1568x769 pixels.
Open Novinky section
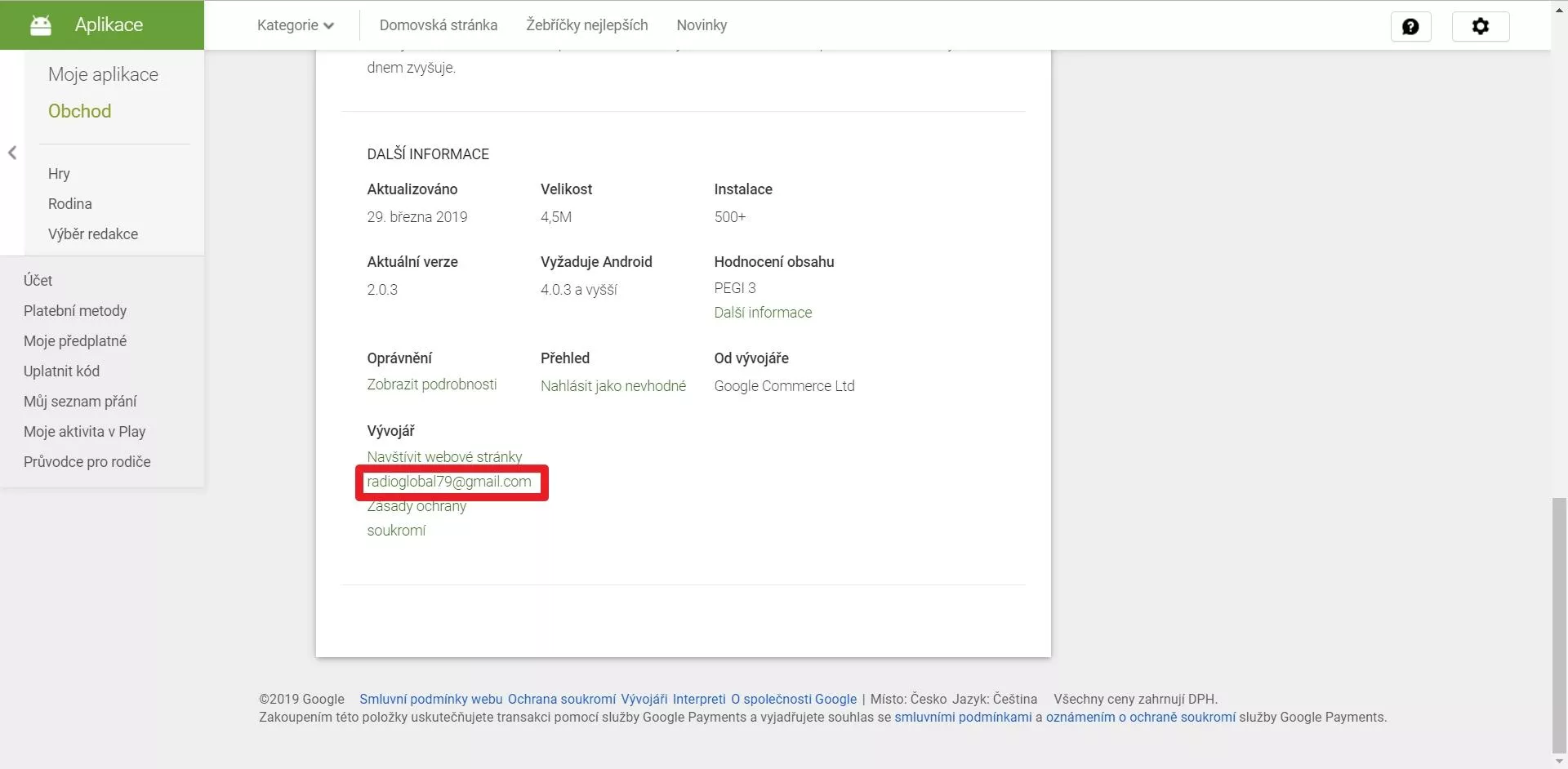point(702,25)
